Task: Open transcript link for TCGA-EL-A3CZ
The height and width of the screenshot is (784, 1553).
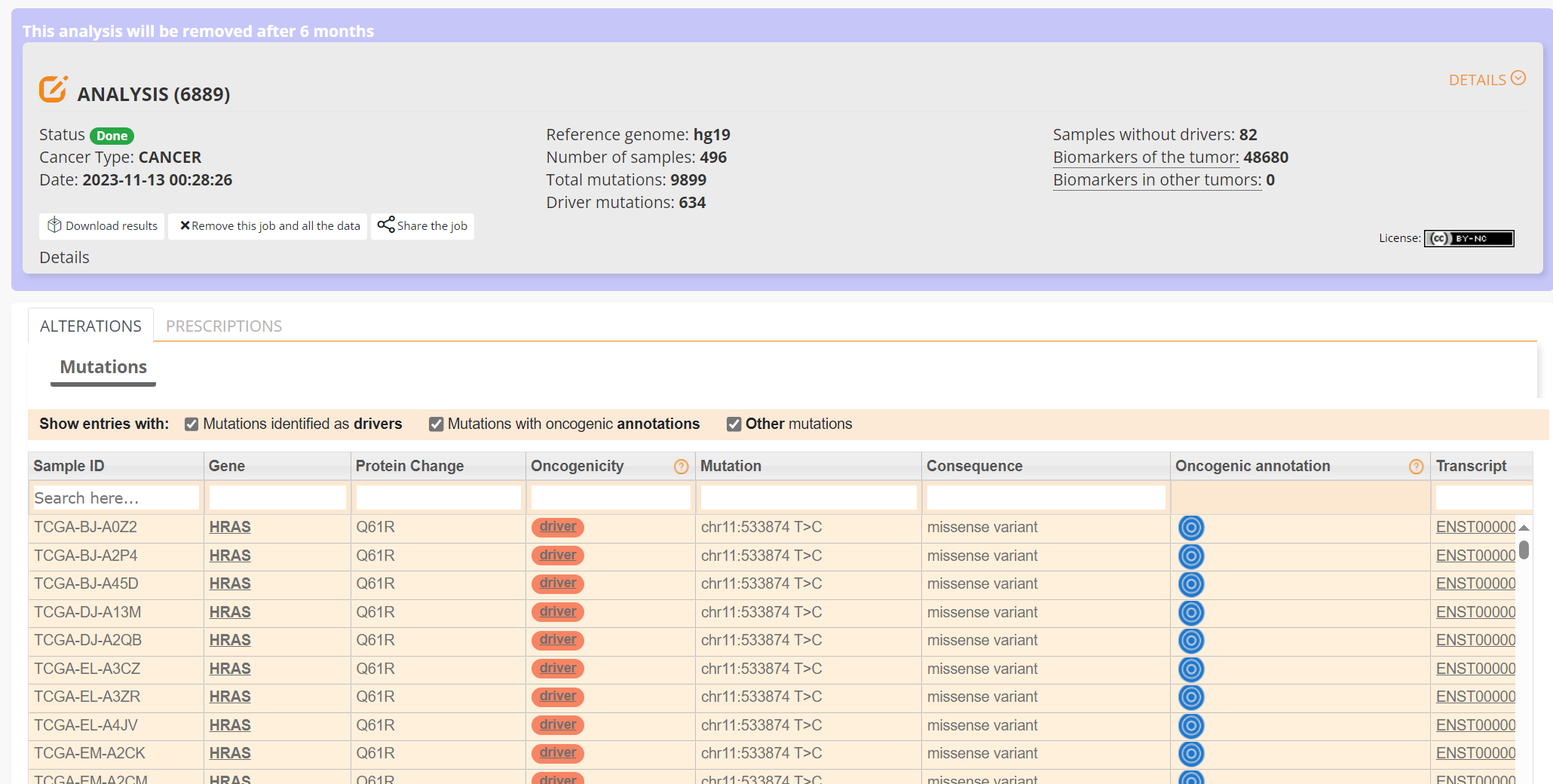Action: (1475, 669)
